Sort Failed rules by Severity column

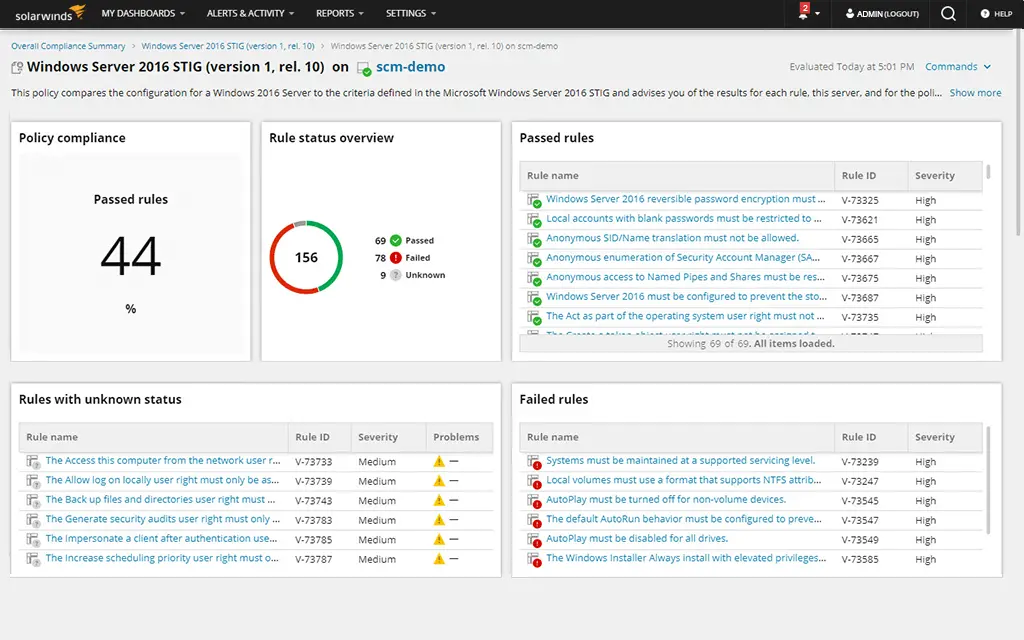point(944,437)
